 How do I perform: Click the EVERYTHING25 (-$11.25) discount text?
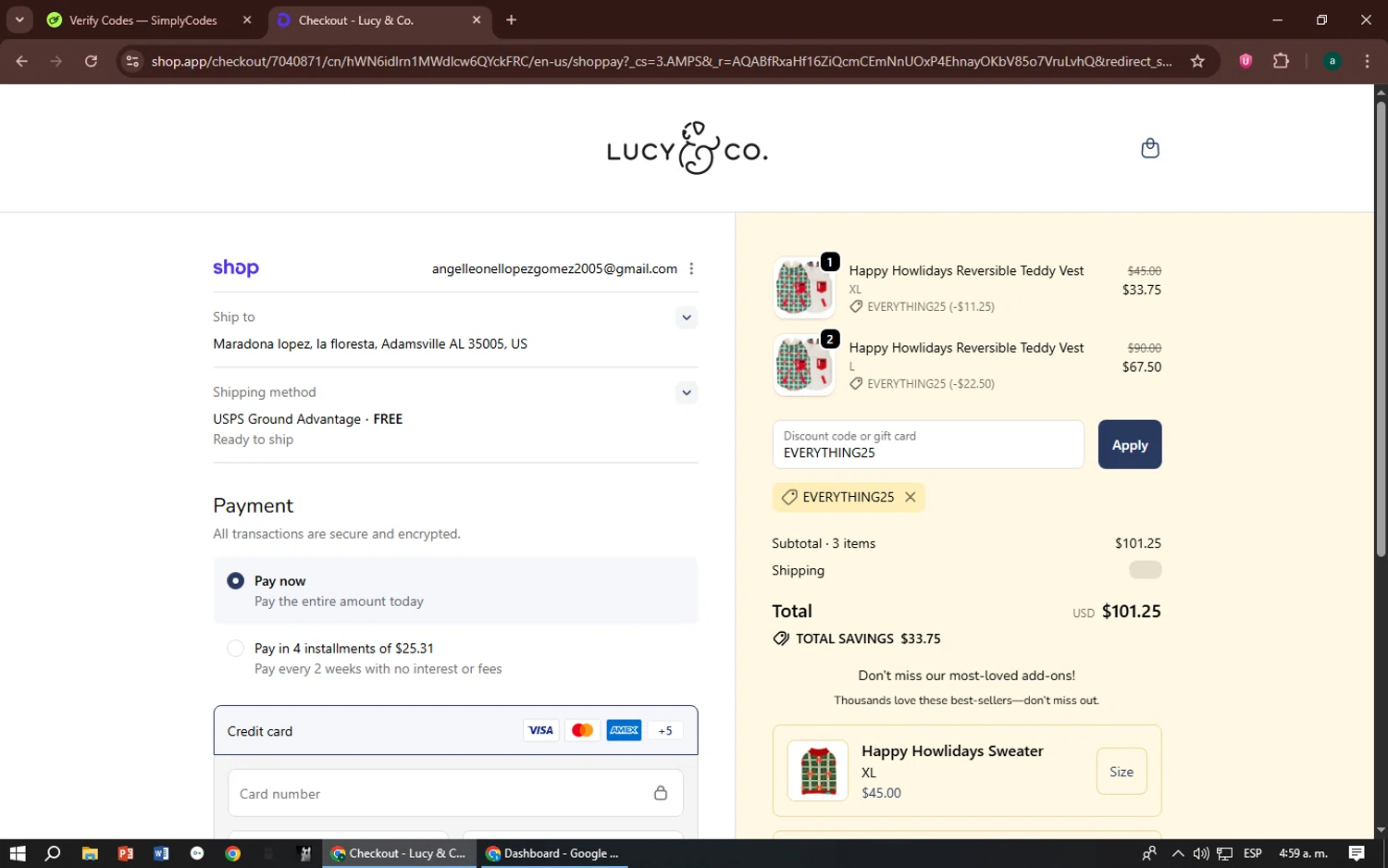click(930, 306)
